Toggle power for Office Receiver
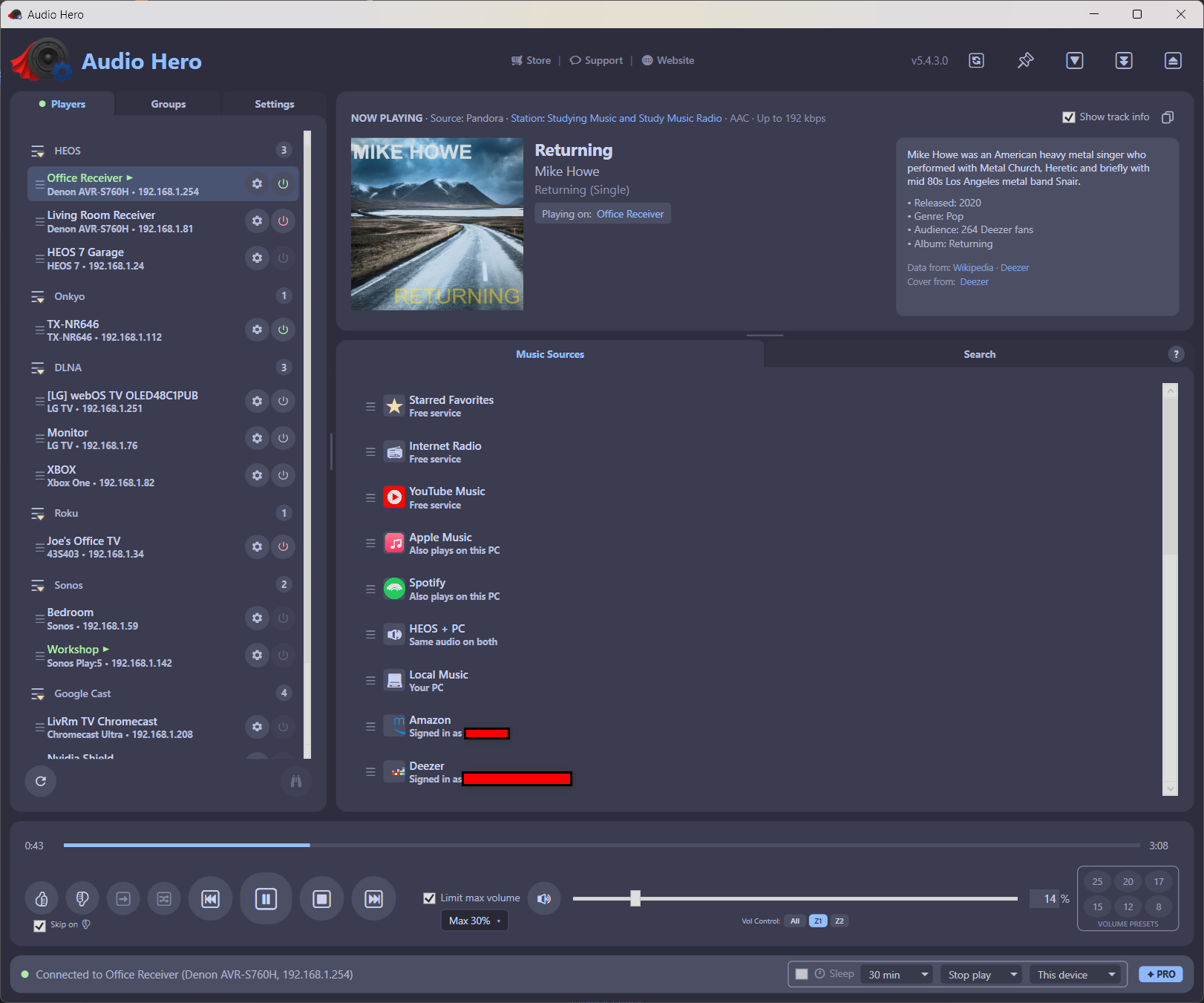 click(x=283, y=183)
